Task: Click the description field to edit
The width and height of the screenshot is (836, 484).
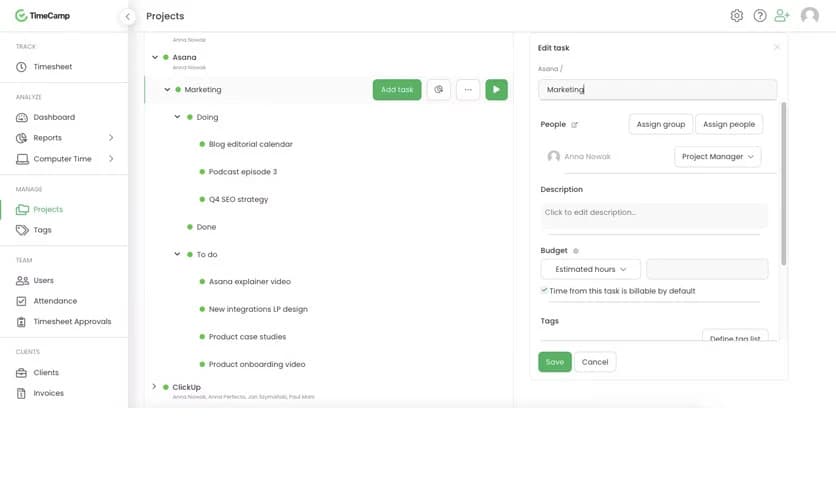Action: tap(654, 215)
